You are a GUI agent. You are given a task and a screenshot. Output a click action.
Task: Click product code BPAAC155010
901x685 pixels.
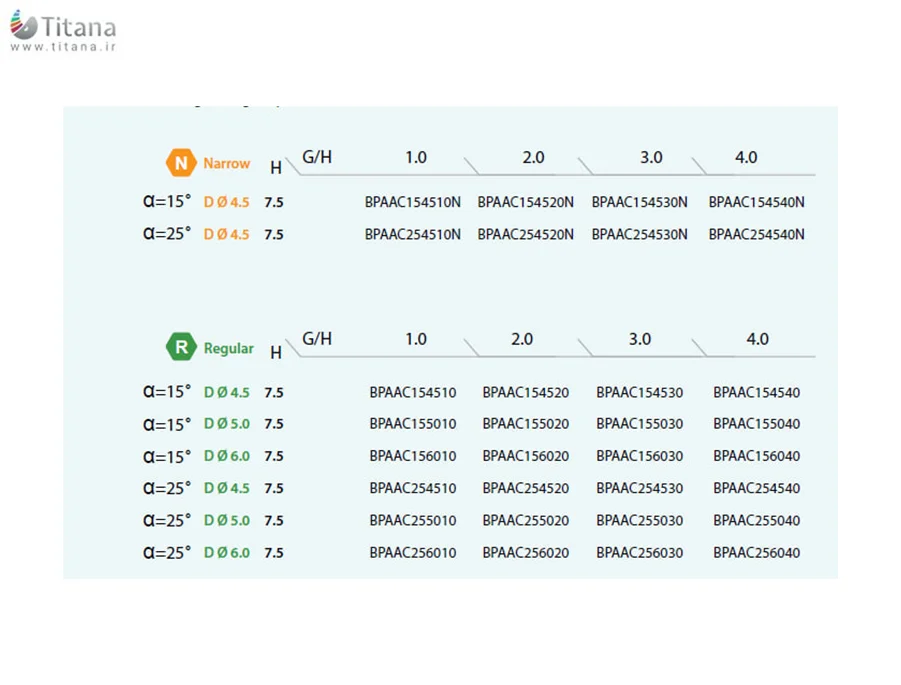click(x=413, y=424)
